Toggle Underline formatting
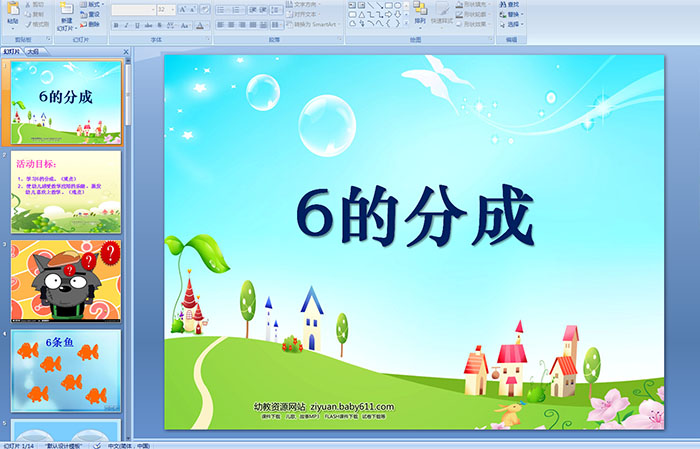 (x=137, y=25)
